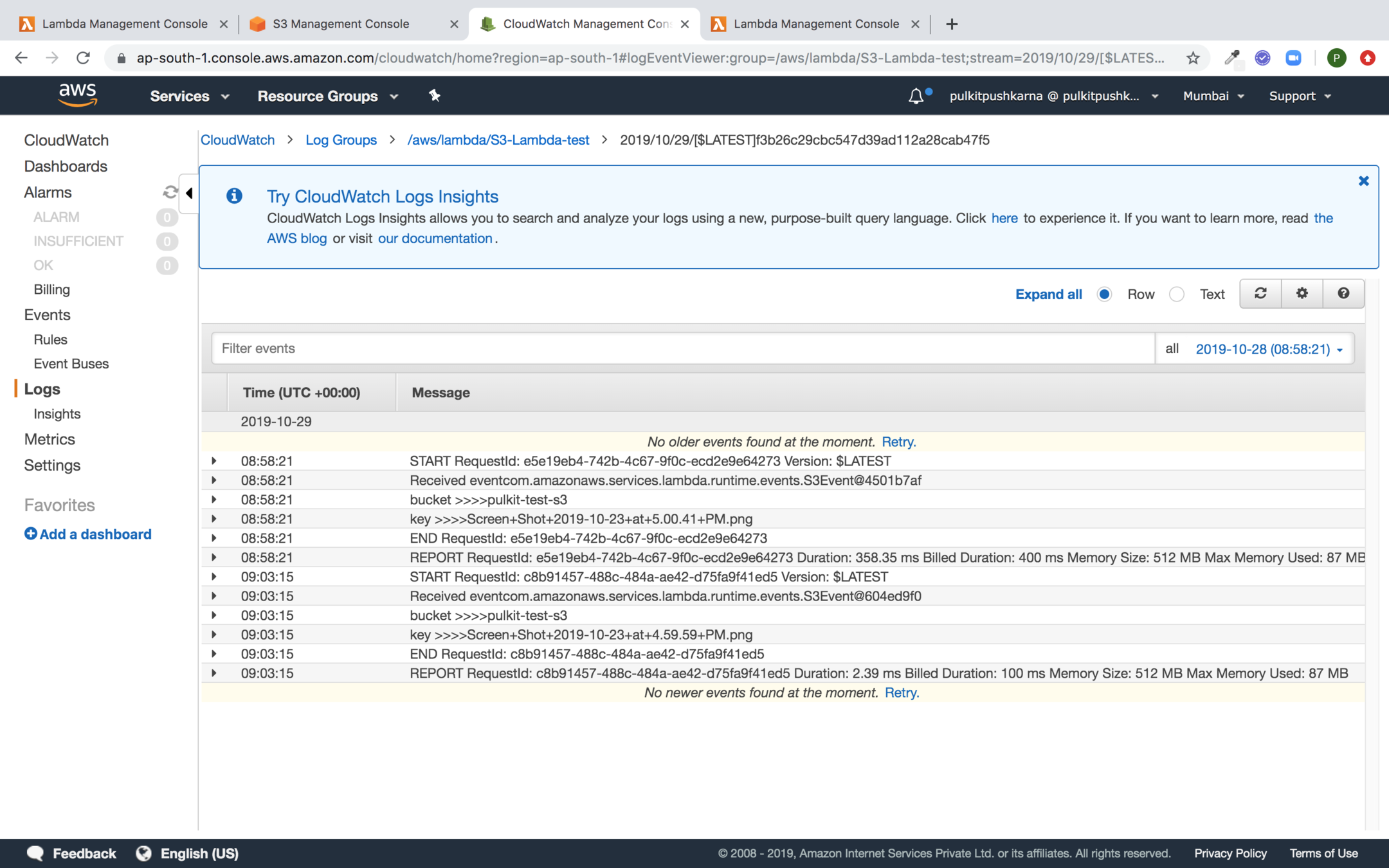Viewport: 1389px width, 868px height.
Task: Open Mumbai region selector
Action: pyautogui.click(x=1213, y=96)
